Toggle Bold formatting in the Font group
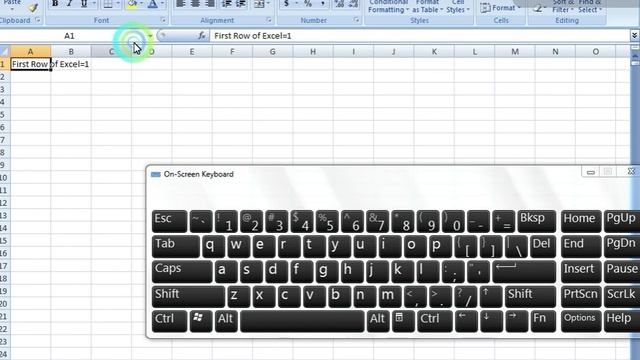This screenshot has height=360, width=640. pos(55,4)
